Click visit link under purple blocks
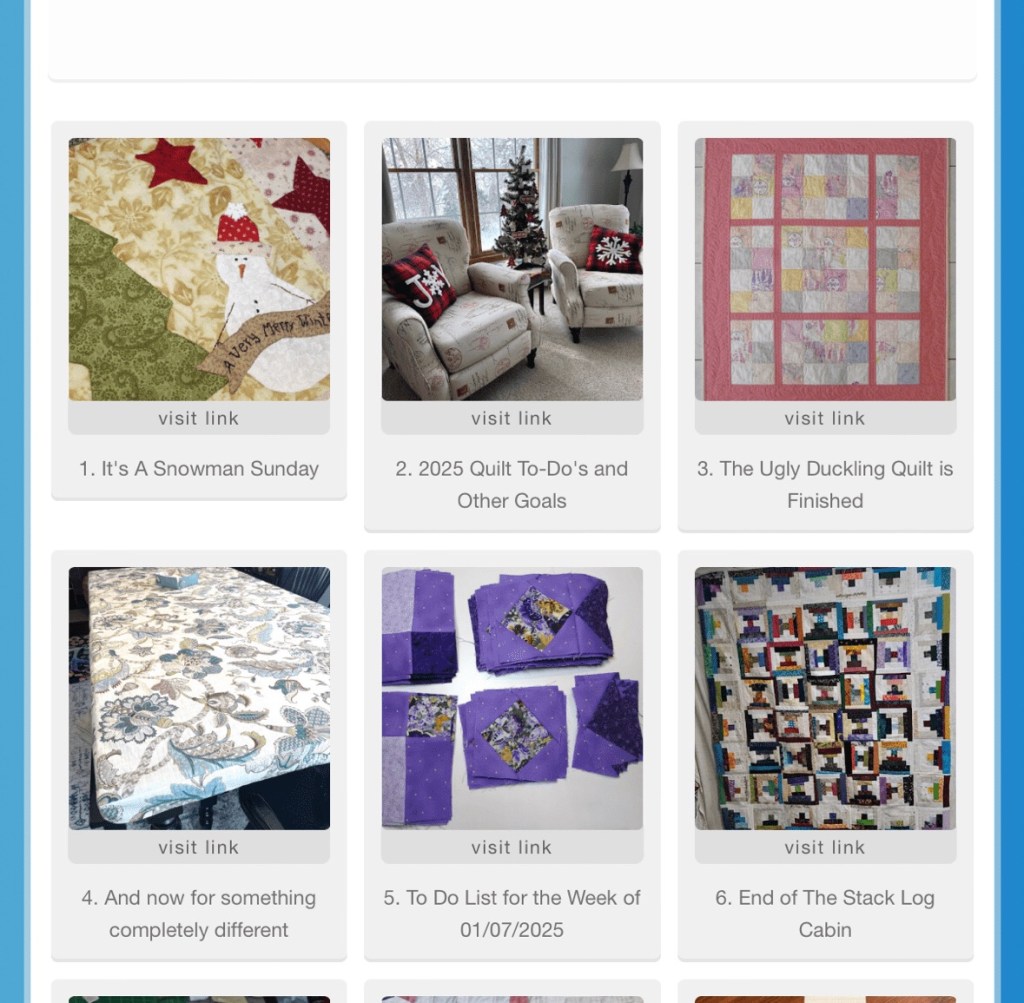The width and height of the screenshot is (1024, 1003). click(512, 847)
